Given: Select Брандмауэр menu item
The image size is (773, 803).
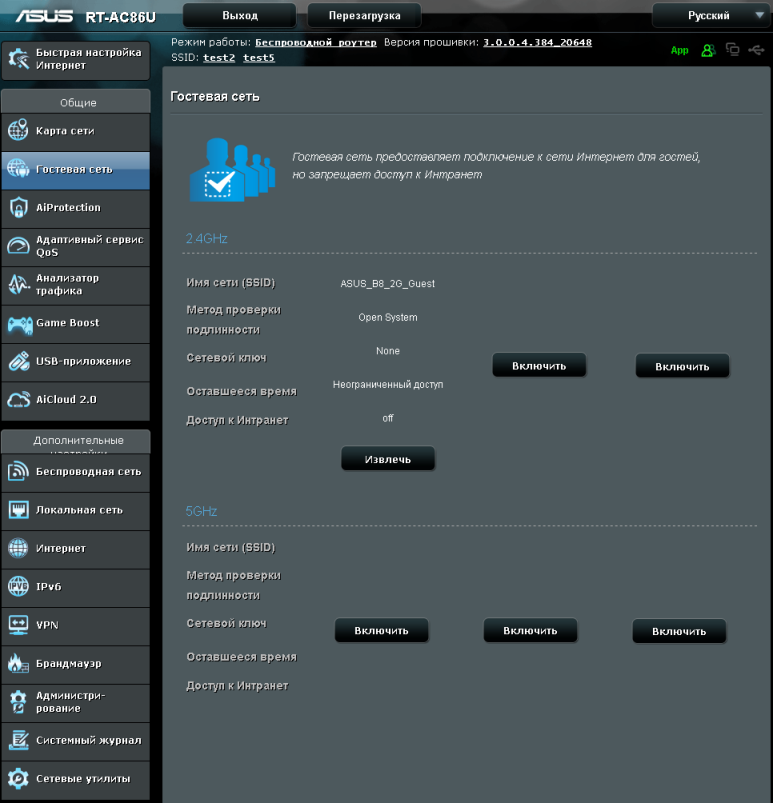Looking at the screenshot, I should point(76,664).
